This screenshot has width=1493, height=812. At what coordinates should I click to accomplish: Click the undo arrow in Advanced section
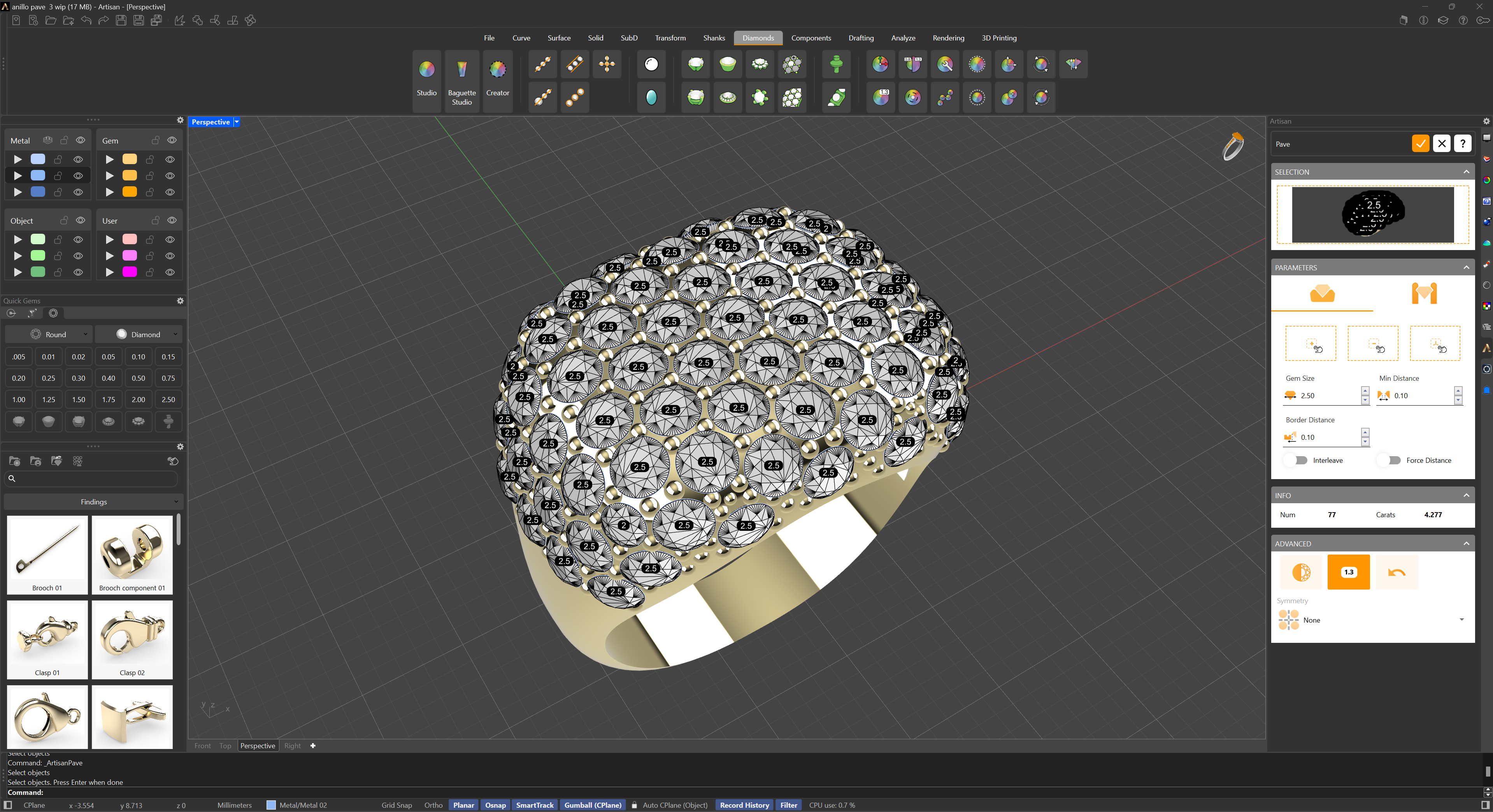(x=1397, y=572)
